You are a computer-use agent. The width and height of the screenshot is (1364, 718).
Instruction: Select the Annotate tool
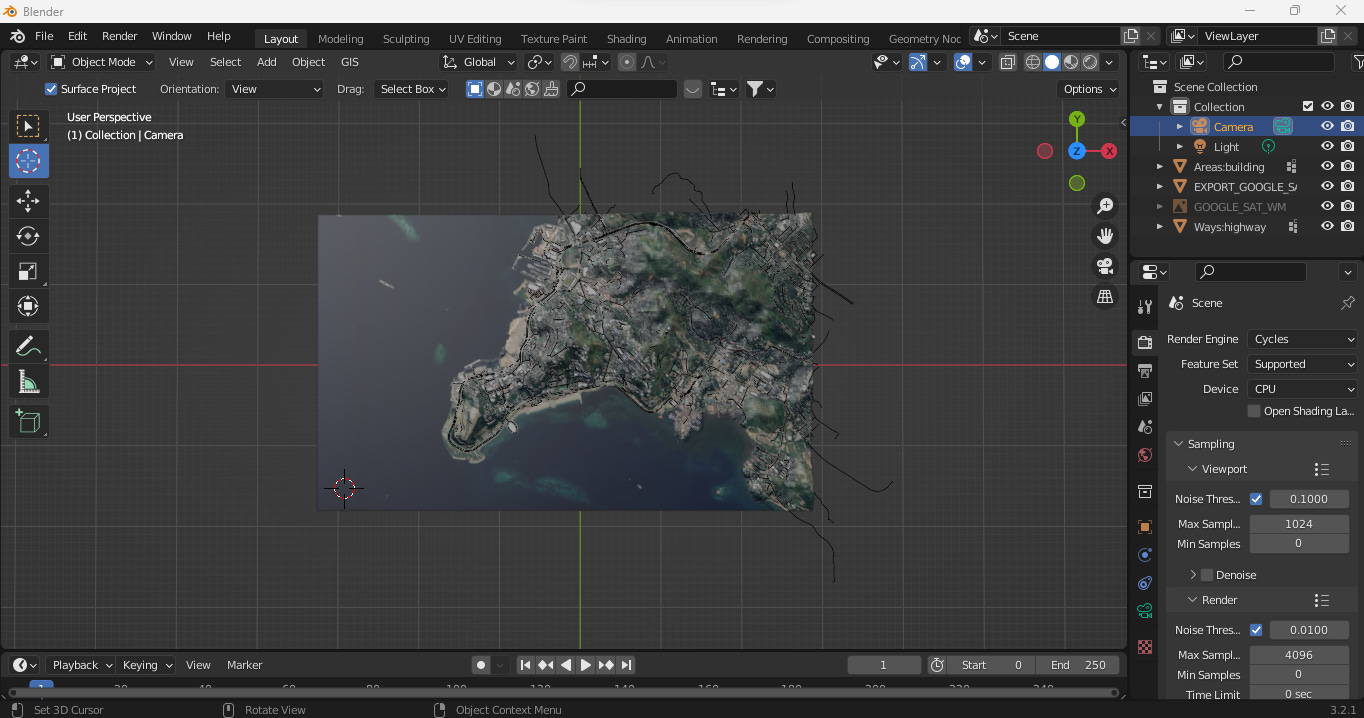[x=28, y=346]
